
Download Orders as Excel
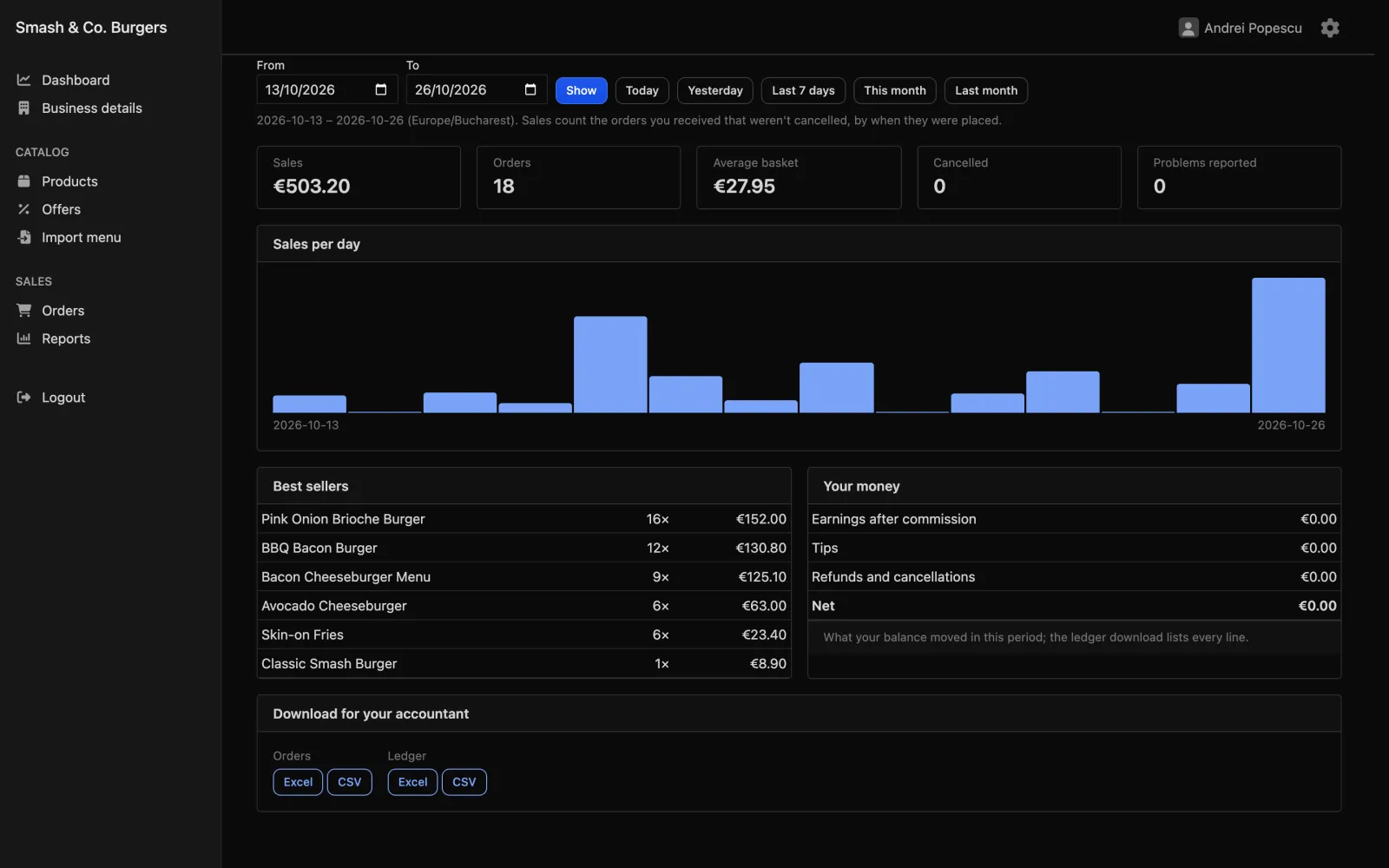coord(298,782)
